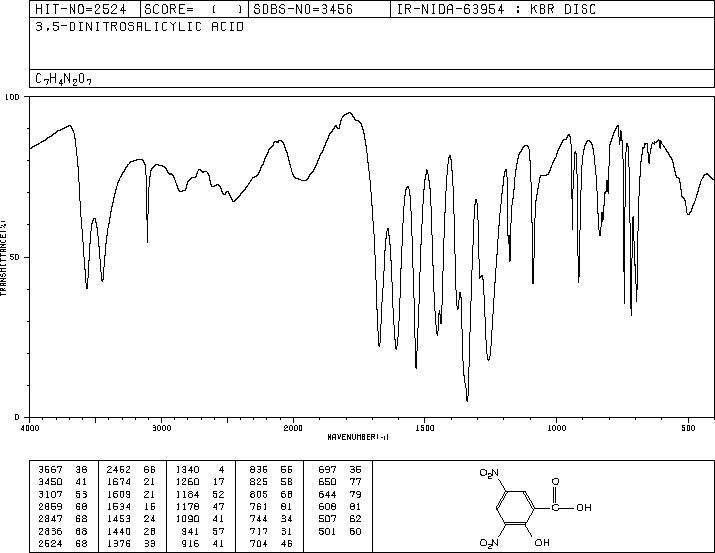Click peak table entry 644
Image resolution: width=715 pixels, height=553 pixels.
point(327,494)
